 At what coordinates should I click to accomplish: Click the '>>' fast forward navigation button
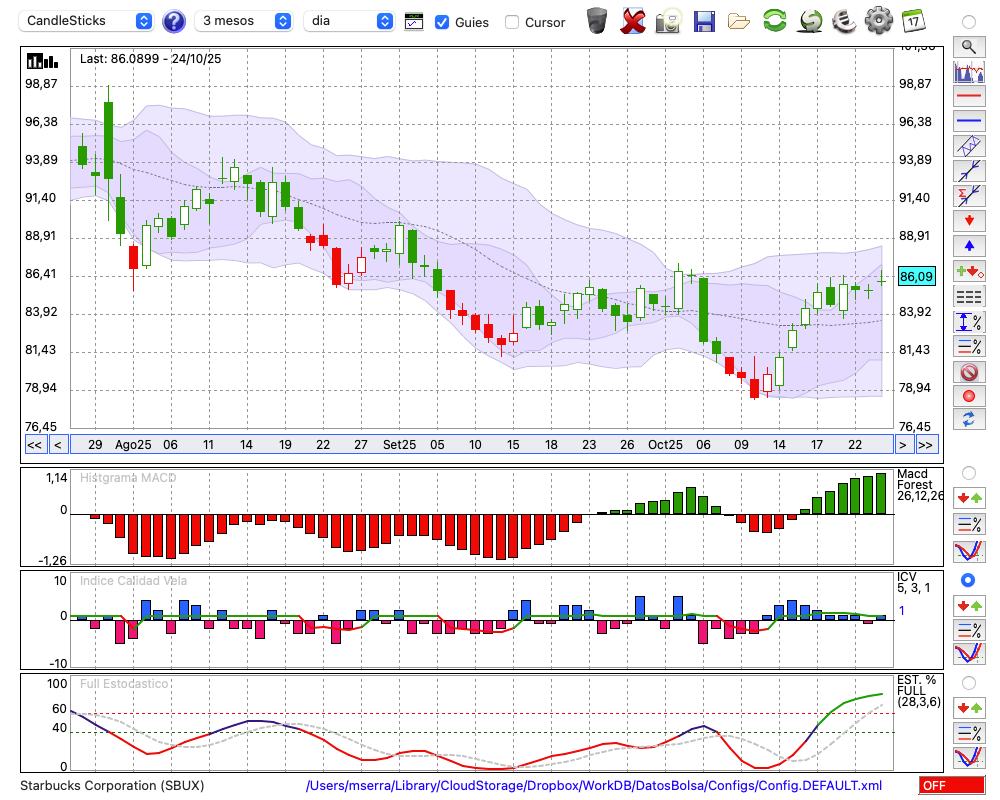[x=926, y=445]
